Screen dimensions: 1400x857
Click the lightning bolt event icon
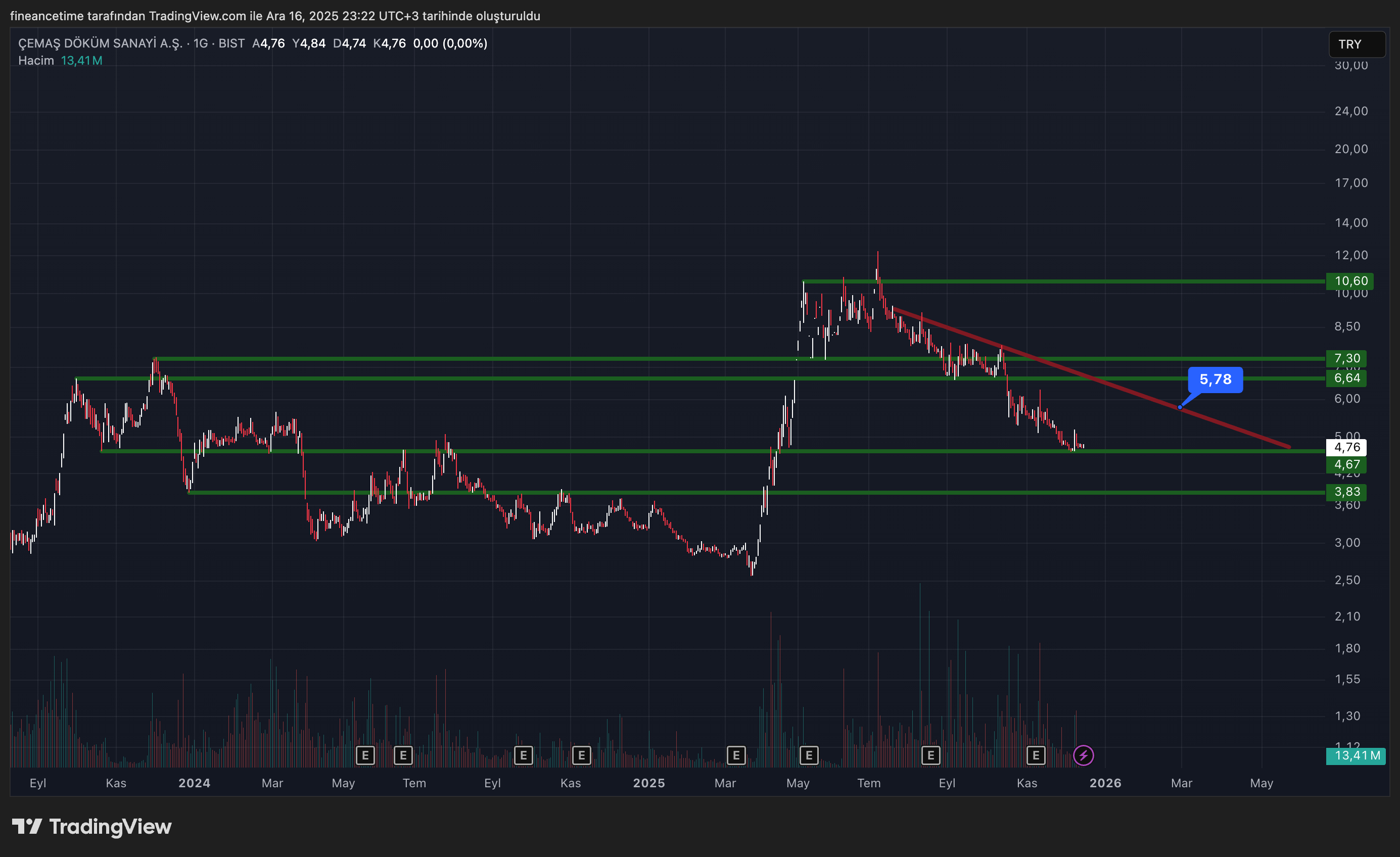[1083, 755]
